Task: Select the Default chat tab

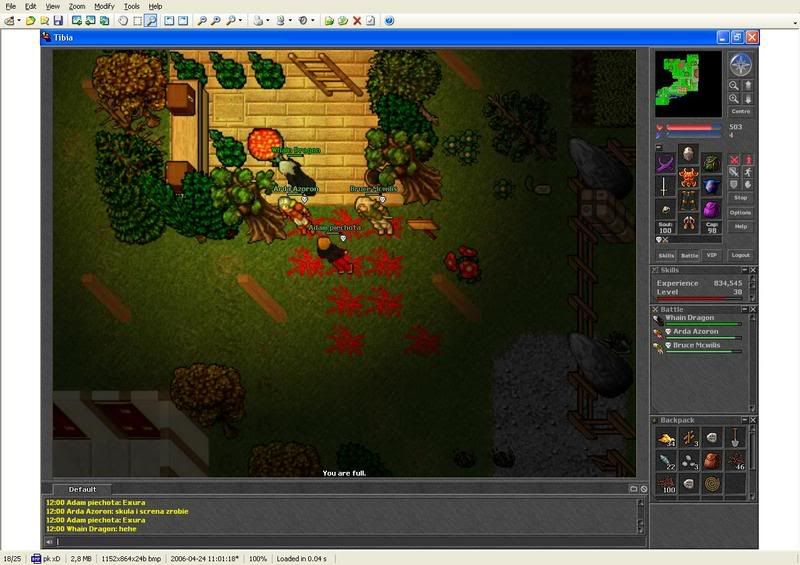Action: click(x=82, y=489)
